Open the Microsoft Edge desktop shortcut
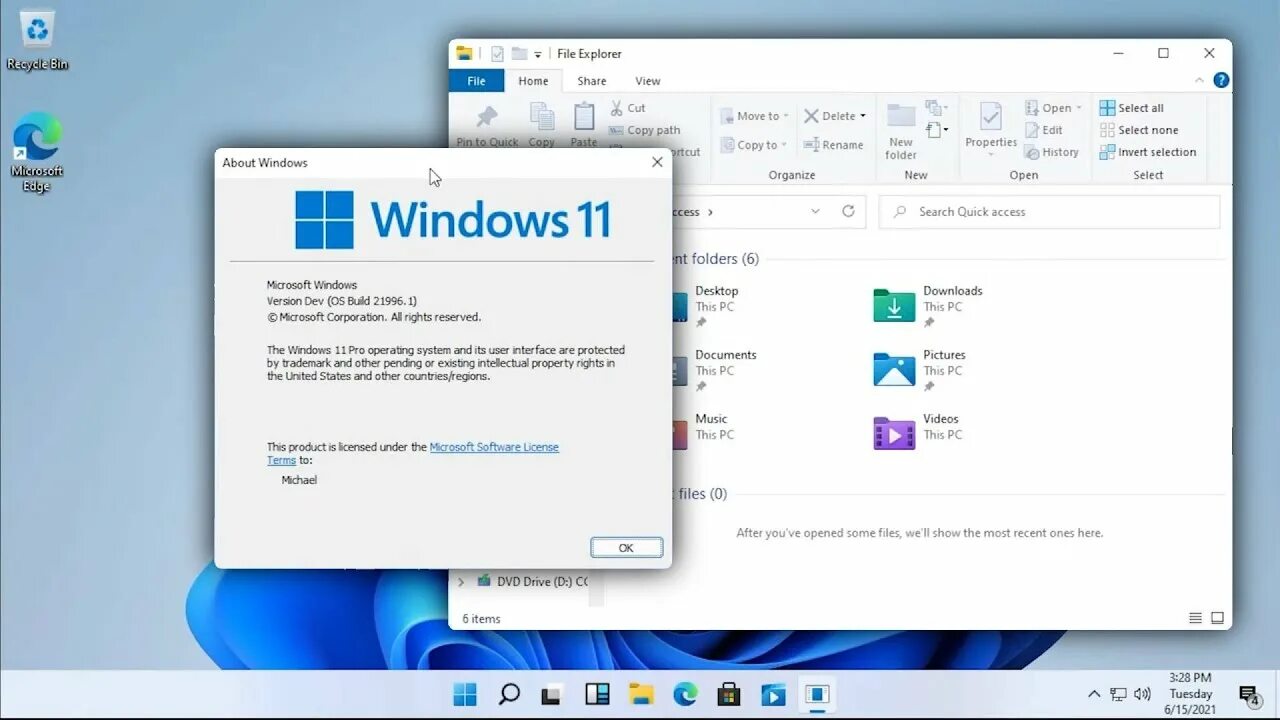Screen dimensions: 1280x720 coord(37,152)
